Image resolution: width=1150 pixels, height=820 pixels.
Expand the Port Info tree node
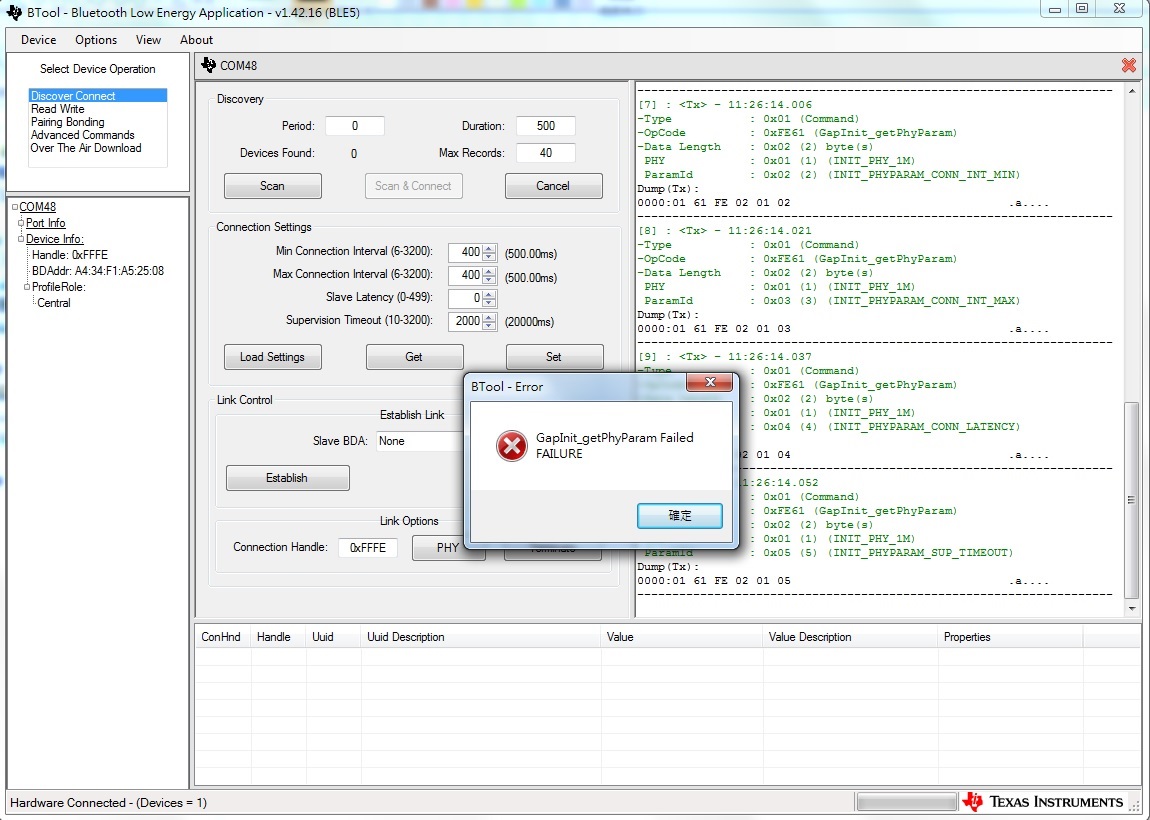tap(21, 223)
